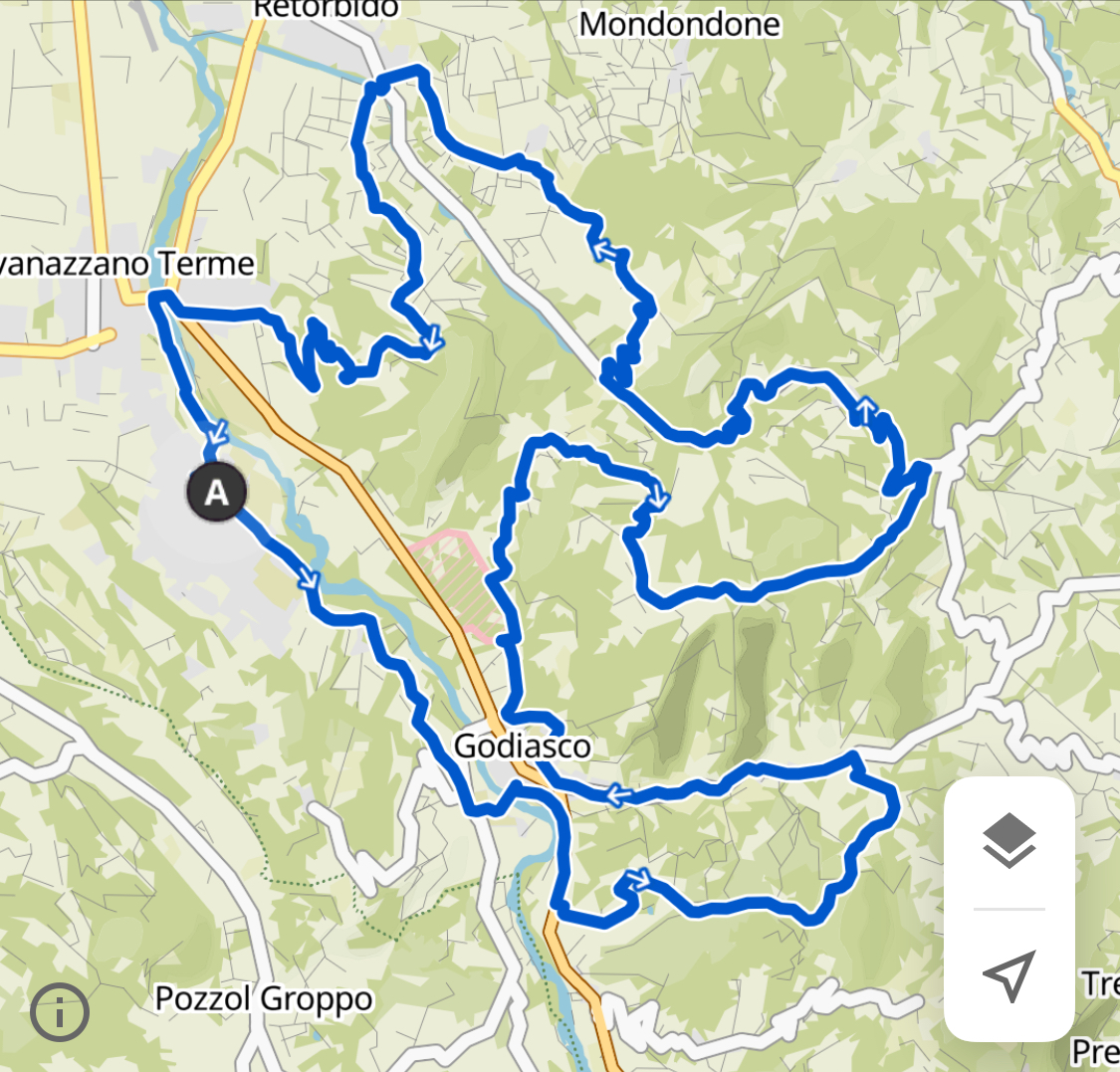
Task: Select the Retorbido label at top
Action: click(327, 9)
